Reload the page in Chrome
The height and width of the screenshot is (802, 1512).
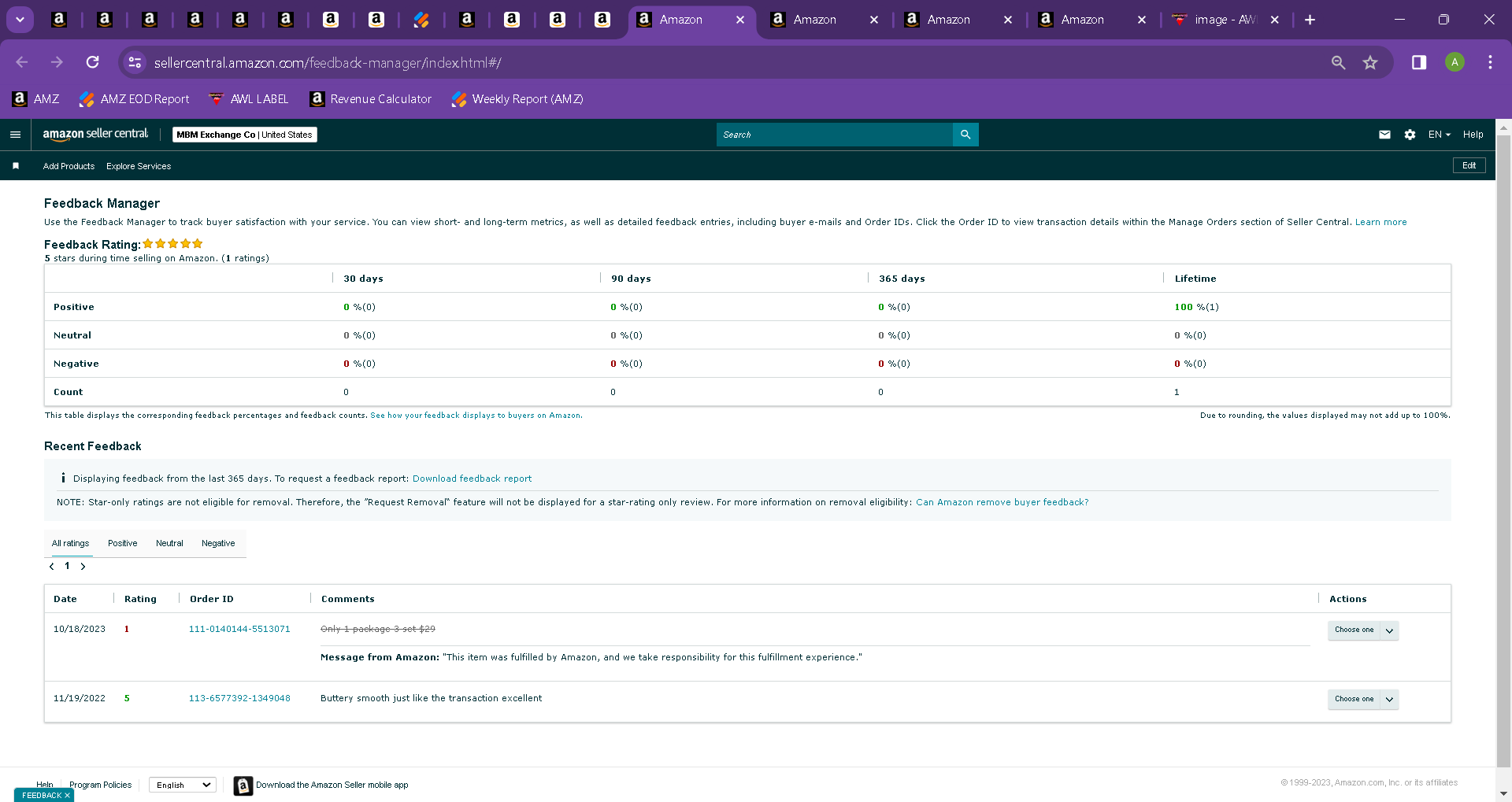92,62
